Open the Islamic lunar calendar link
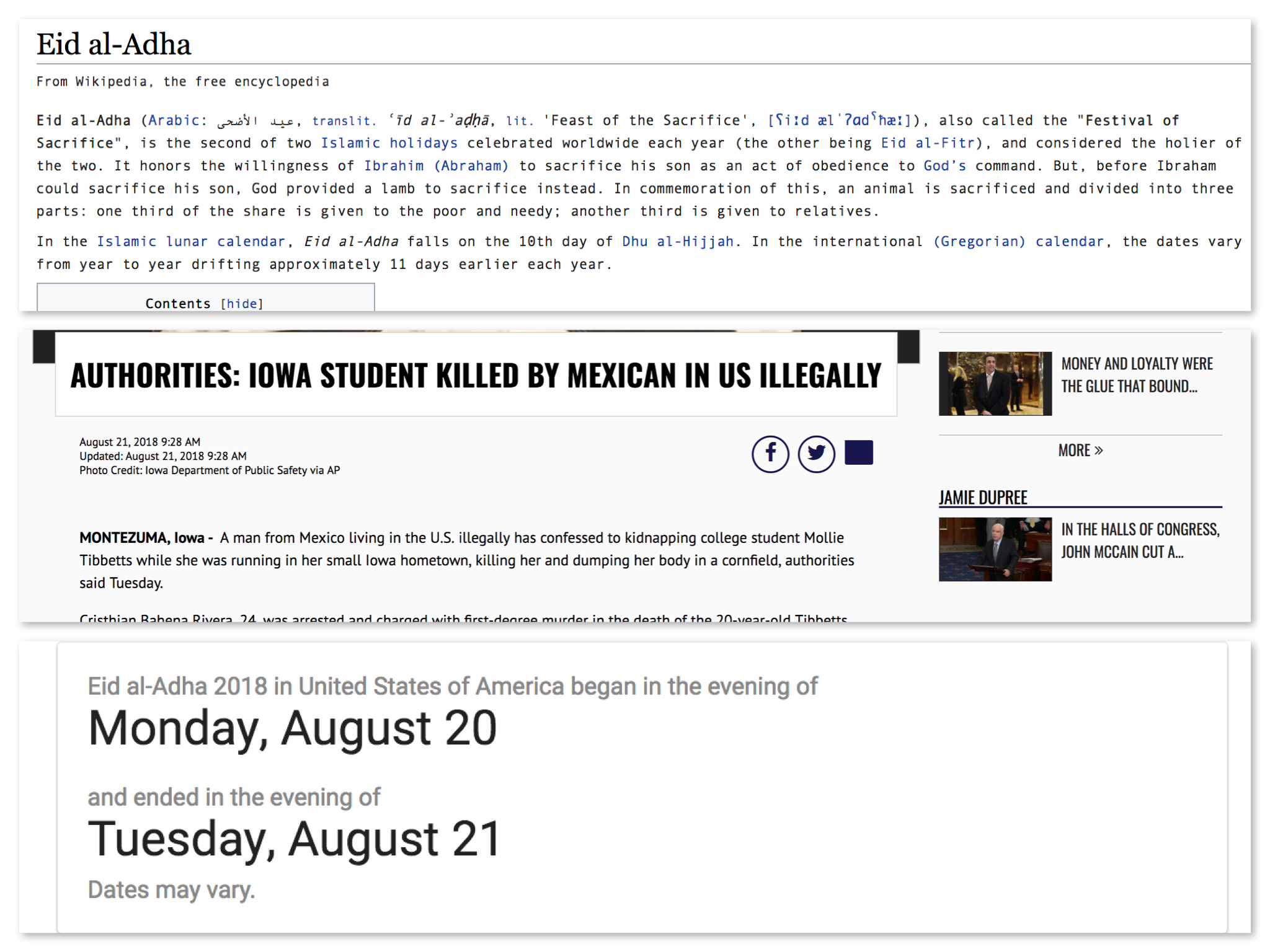This screenshot has height=952, width=1270. pos(190,242)
